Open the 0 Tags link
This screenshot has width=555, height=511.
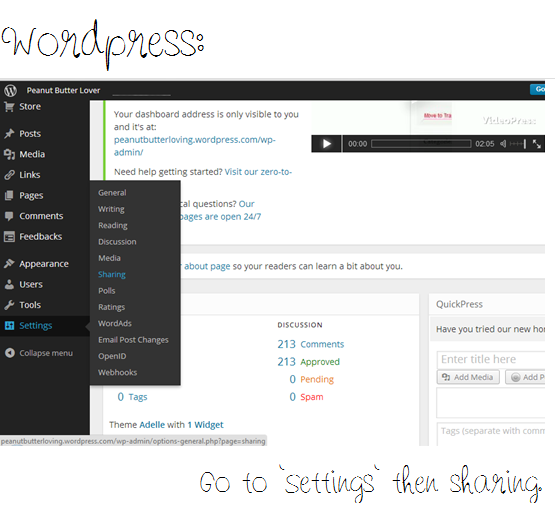coord(132,397)
